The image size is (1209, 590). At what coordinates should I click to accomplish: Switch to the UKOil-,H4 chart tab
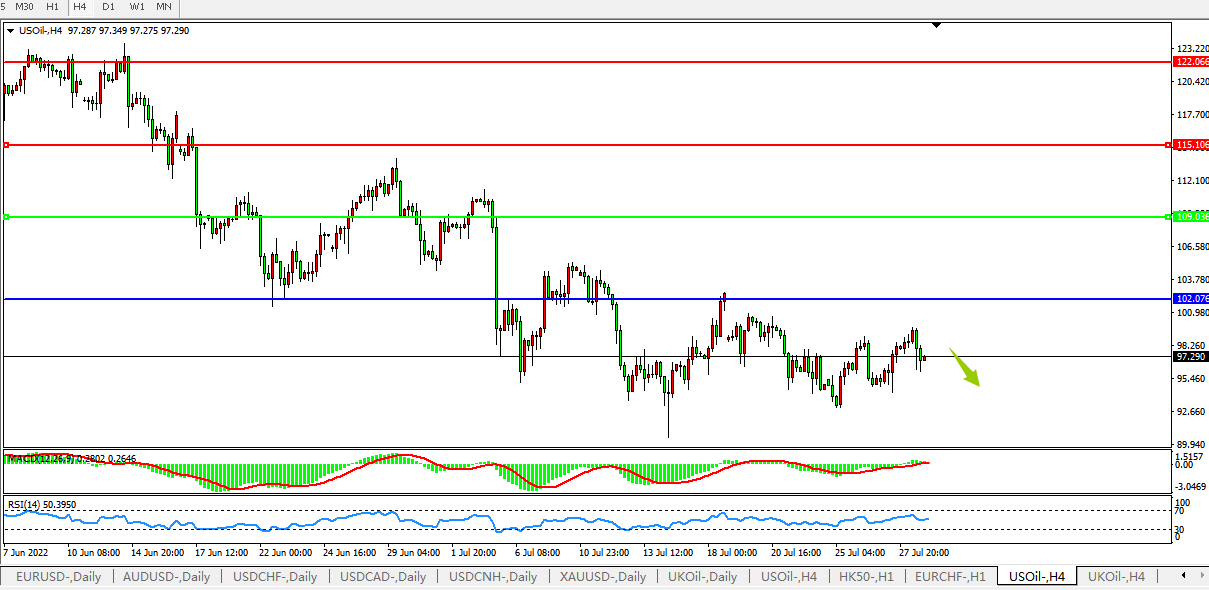point(1115,577)
